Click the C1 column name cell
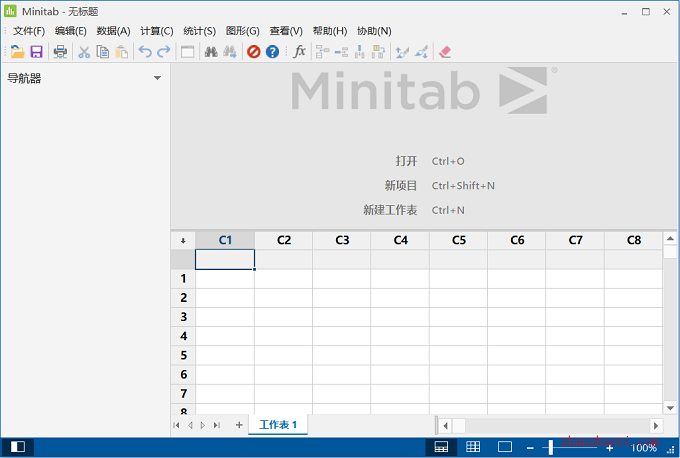The height and width of the screenshot is (458, 680). point(225,259)
